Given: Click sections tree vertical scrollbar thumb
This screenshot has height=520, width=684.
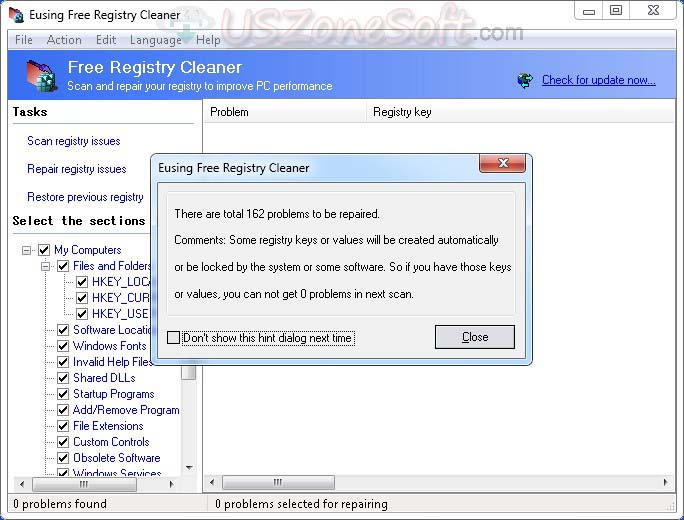Looking at the screenshot, I should 189,373.
